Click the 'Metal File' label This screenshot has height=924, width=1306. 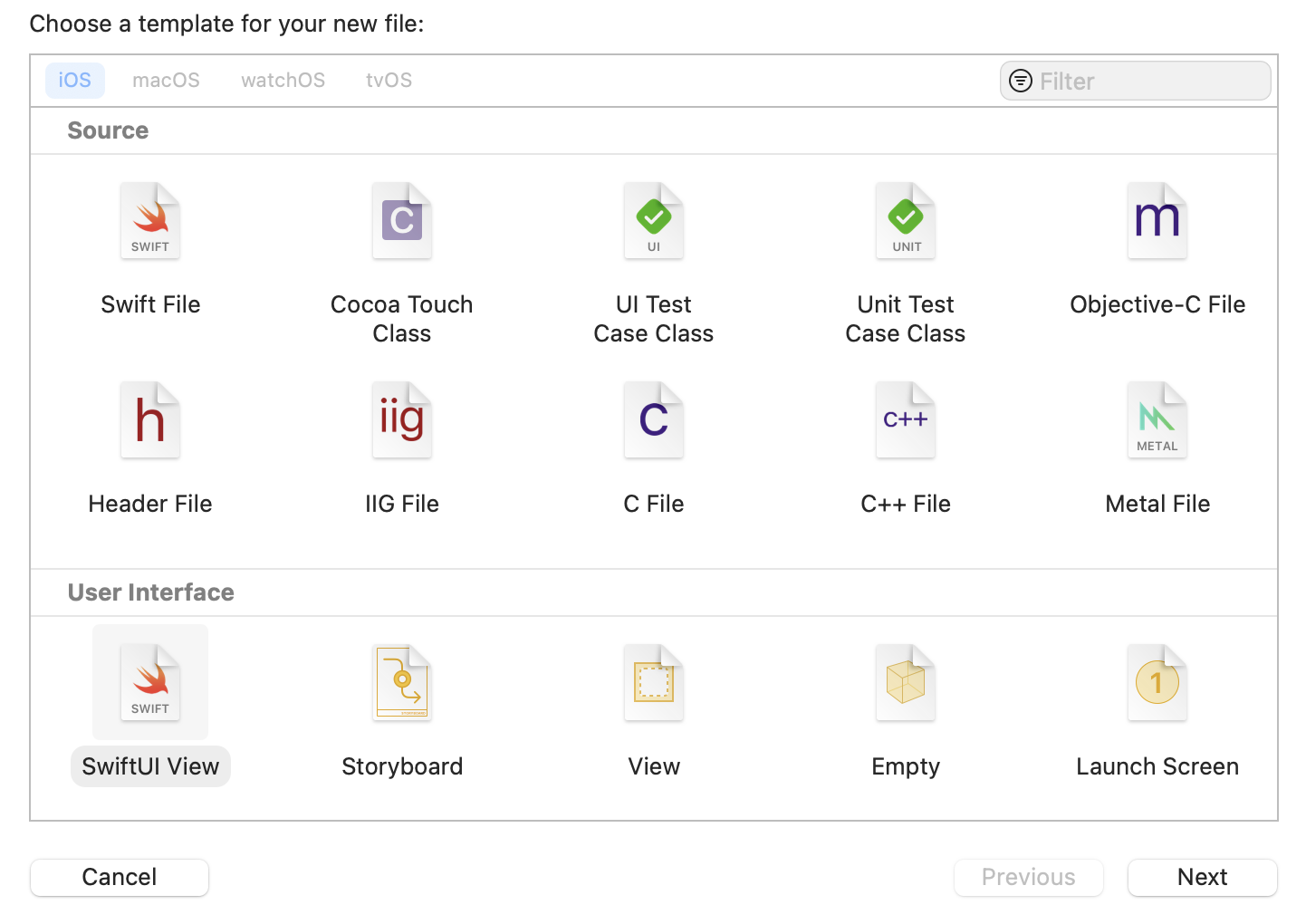[1157, 504]
